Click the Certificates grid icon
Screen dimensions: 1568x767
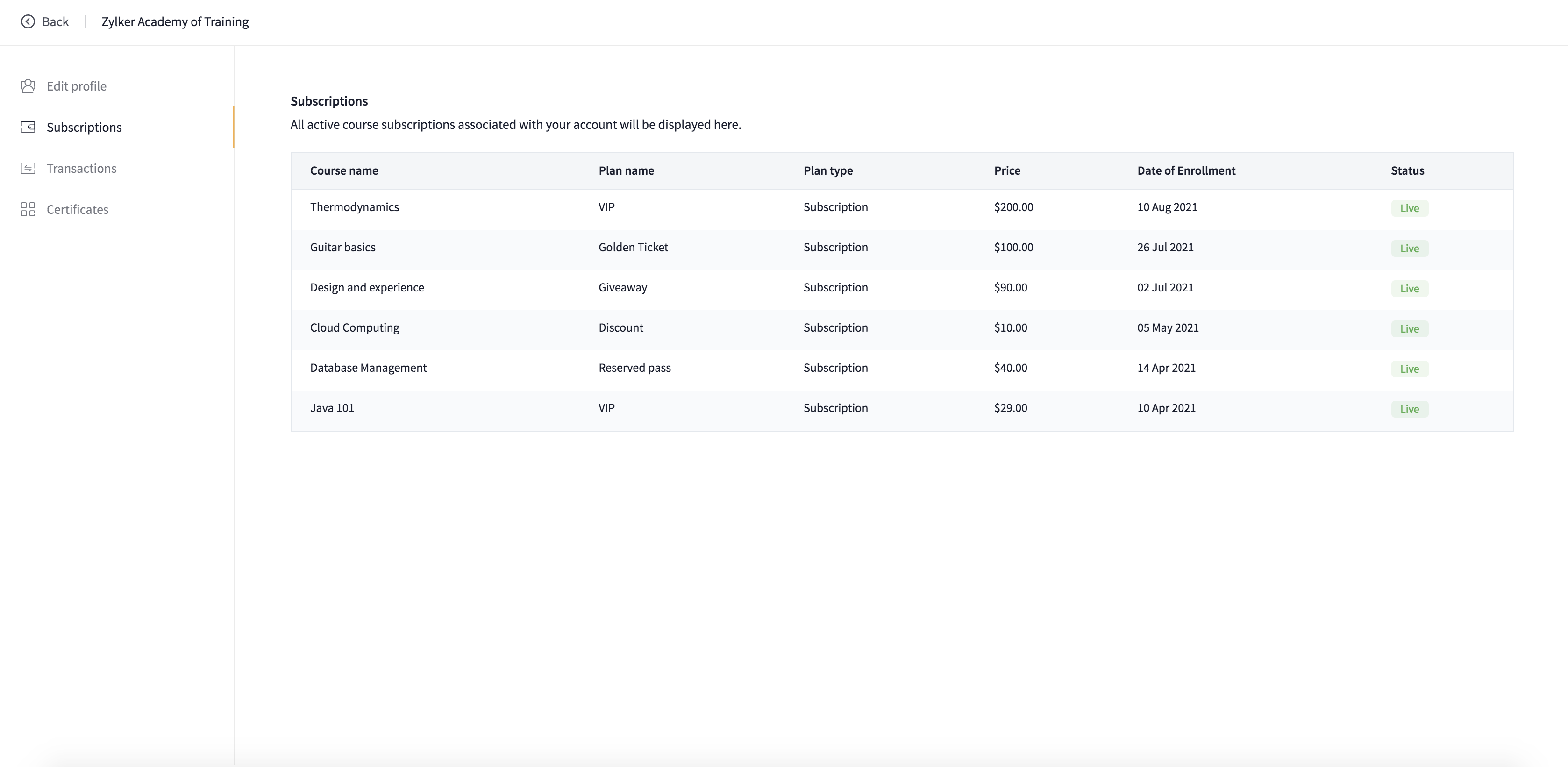coord(28,209)
